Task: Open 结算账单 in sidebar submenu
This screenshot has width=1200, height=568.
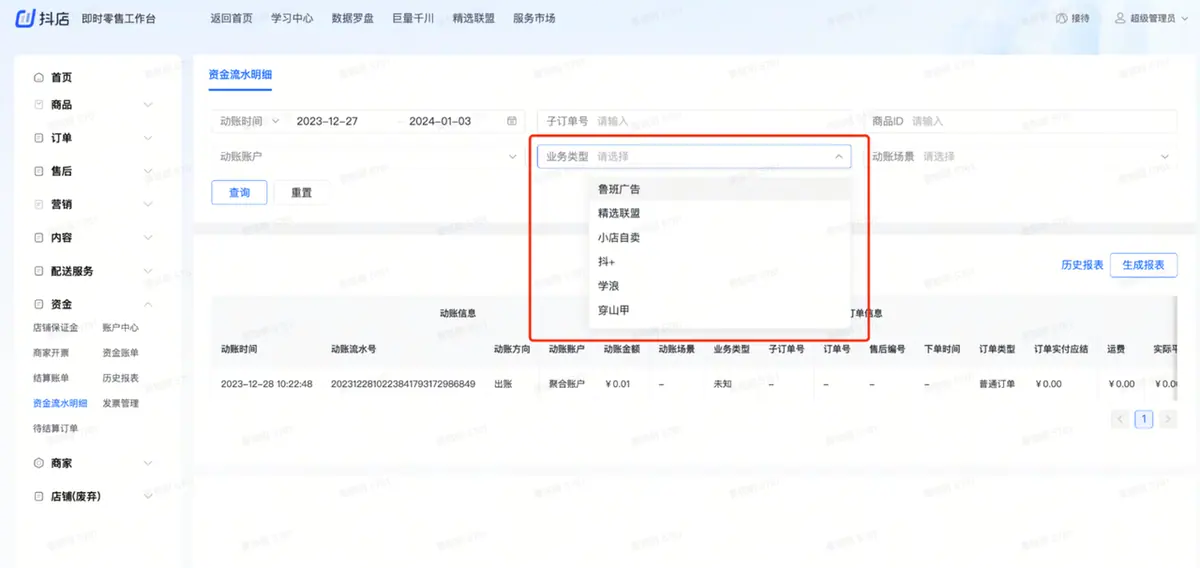Action: pos(52,378)
